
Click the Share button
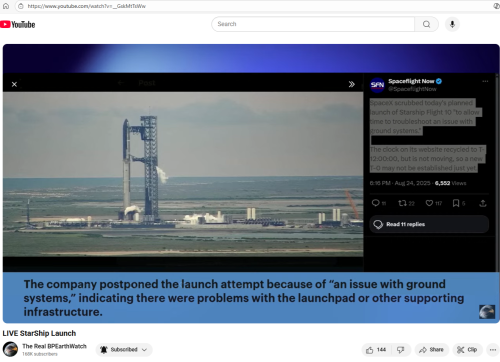coord(432,350)
